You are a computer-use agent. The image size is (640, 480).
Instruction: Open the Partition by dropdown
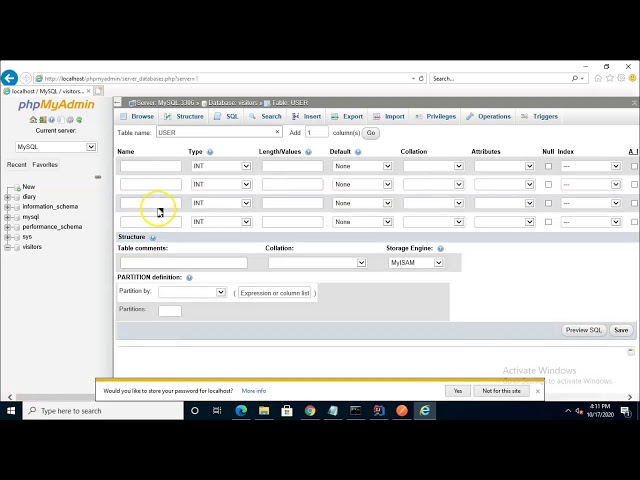coord(192,292)
